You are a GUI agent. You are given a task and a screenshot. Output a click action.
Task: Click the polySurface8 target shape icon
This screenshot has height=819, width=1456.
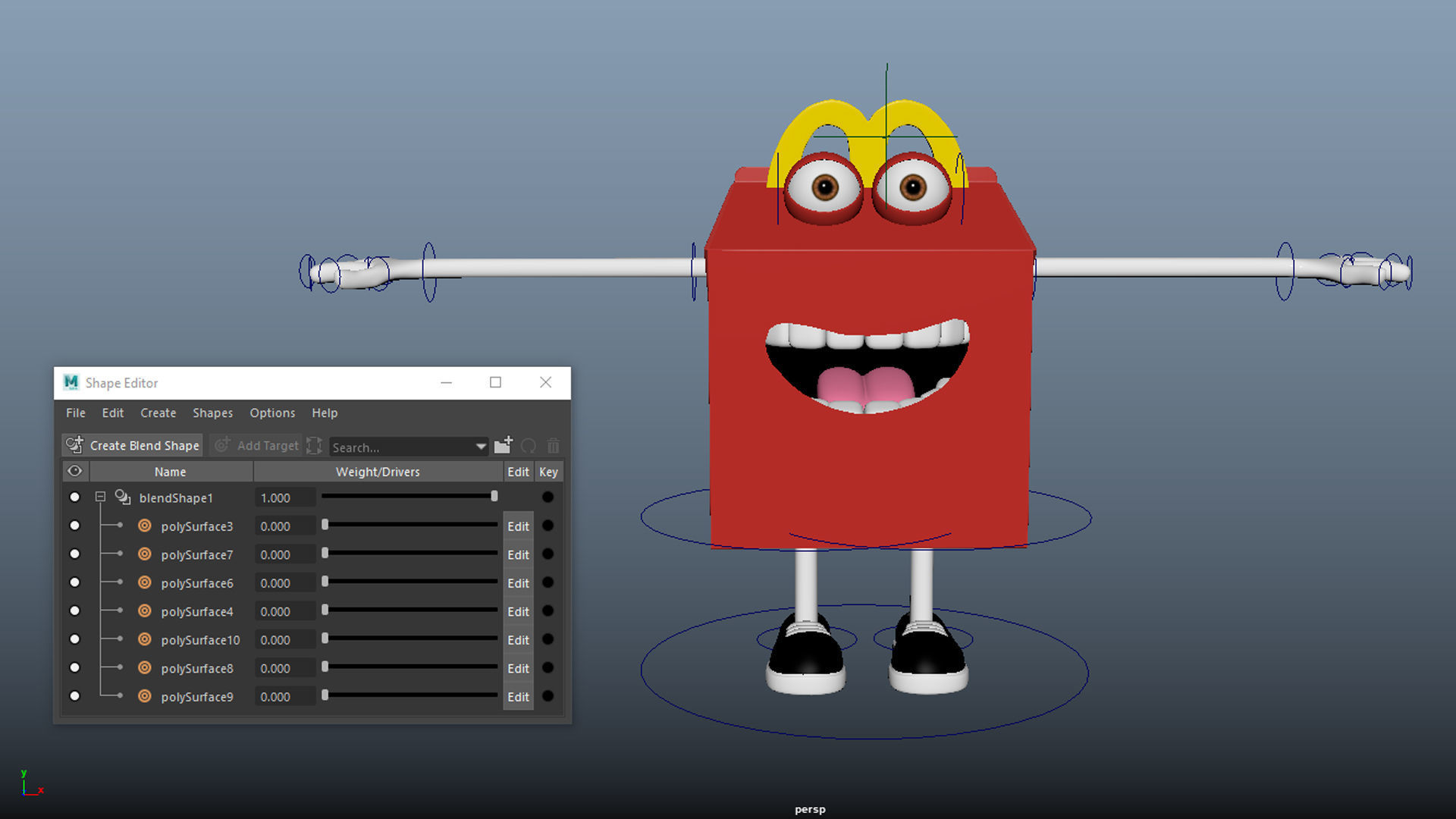click(x=145, y=668)
